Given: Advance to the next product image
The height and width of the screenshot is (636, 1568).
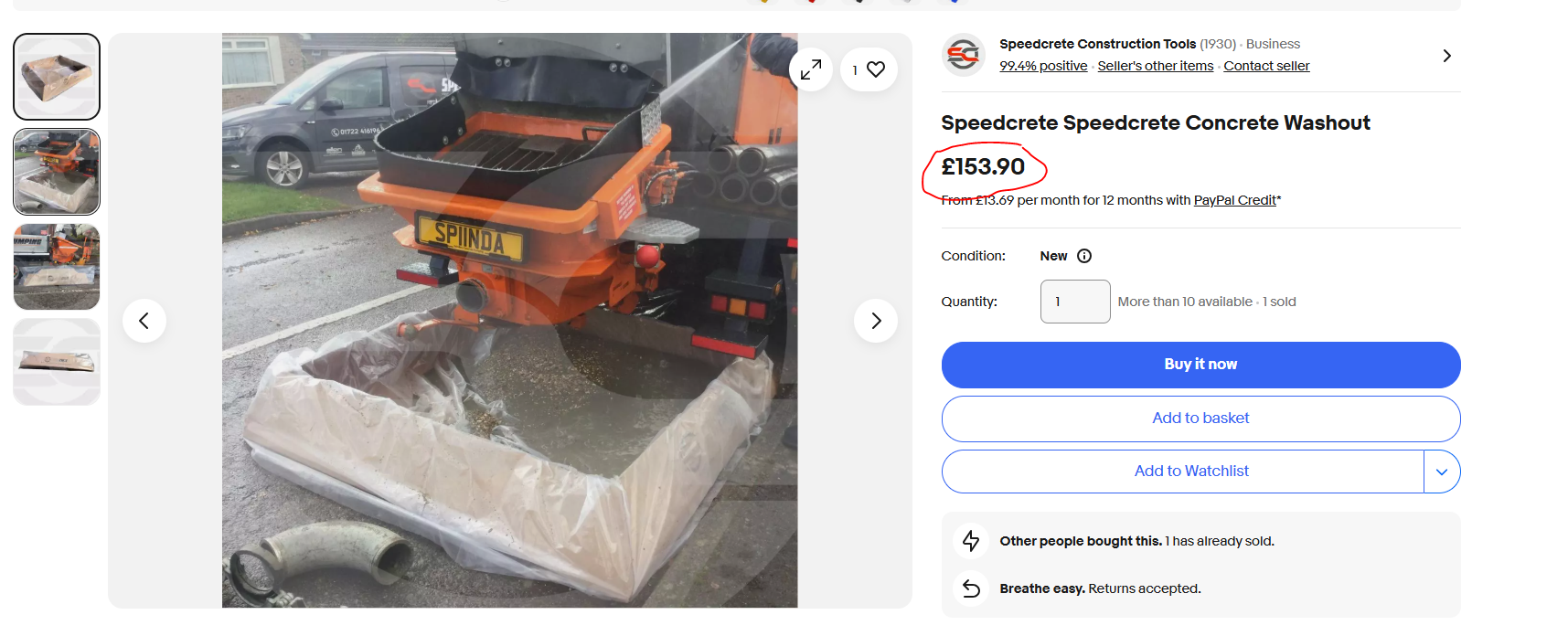Looking at the screenshot, I should (x=876, y=321).
